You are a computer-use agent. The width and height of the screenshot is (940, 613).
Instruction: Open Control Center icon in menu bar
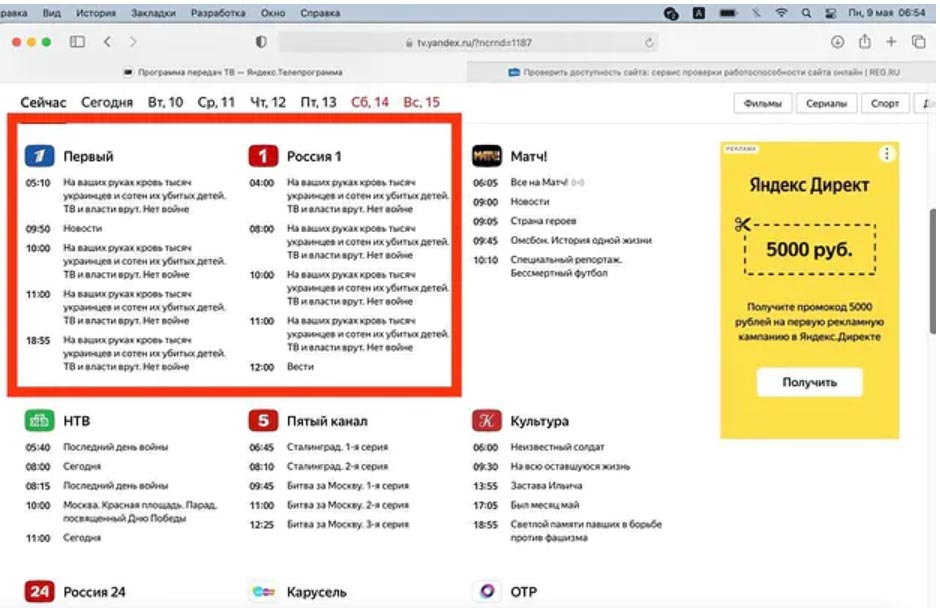(x=831, y=13)
